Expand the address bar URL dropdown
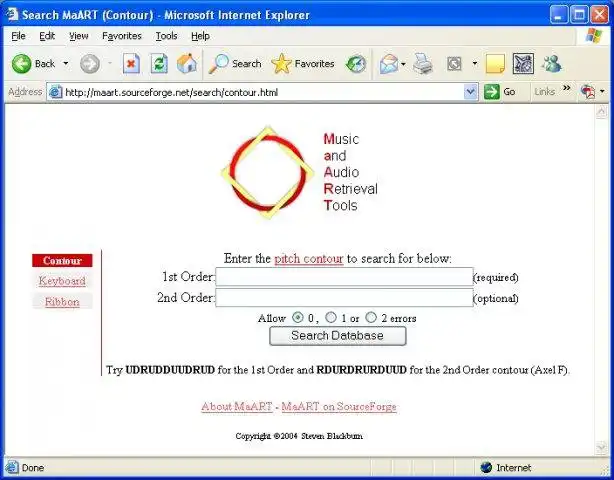614x480 pixels. pos(470,92)
